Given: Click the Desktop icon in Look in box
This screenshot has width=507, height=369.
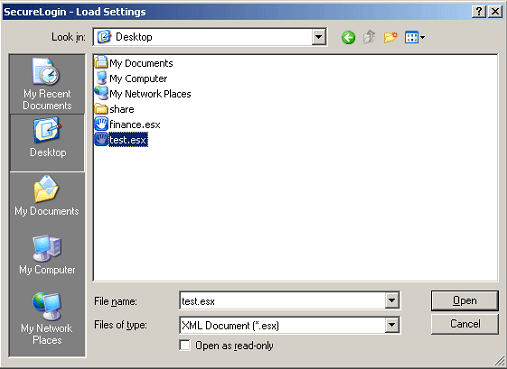Looking at the screenshot, I should click(104, 37).
